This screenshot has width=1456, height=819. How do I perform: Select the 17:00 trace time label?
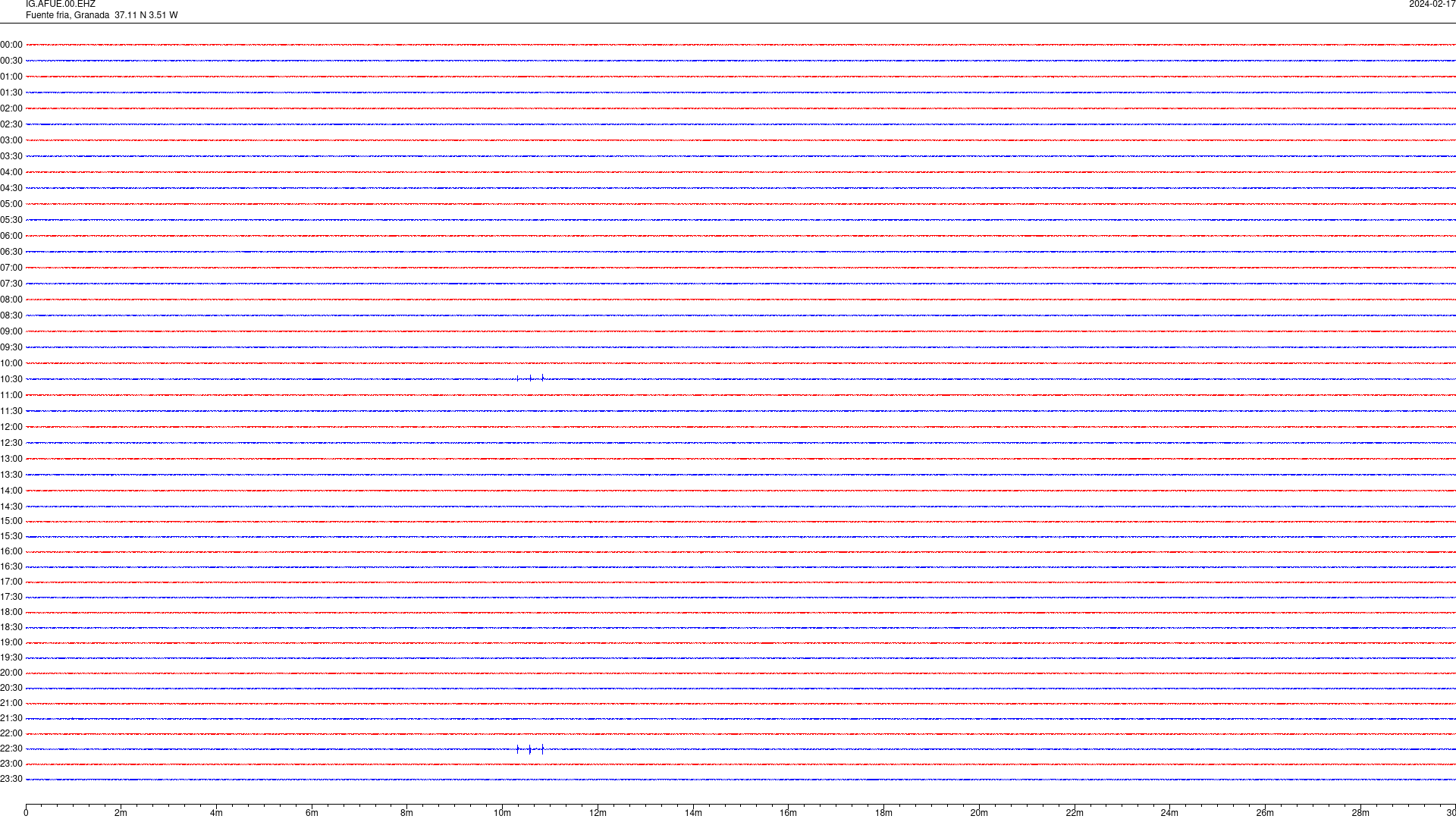pyautogui.click(x=11, y=582)
